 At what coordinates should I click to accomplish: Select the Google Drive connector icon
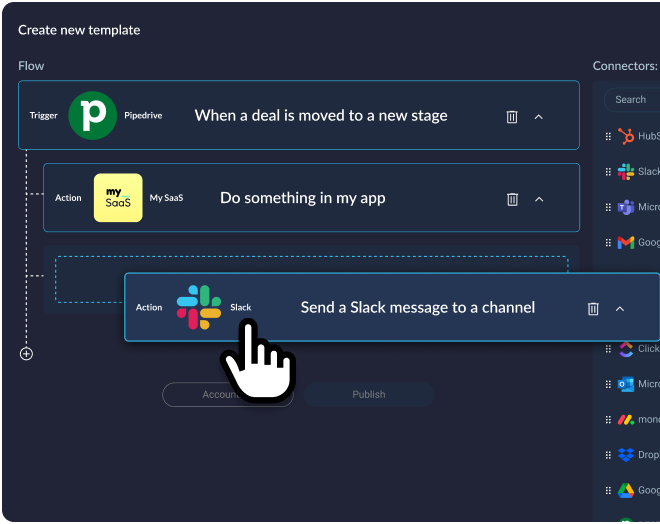(626, 490)
